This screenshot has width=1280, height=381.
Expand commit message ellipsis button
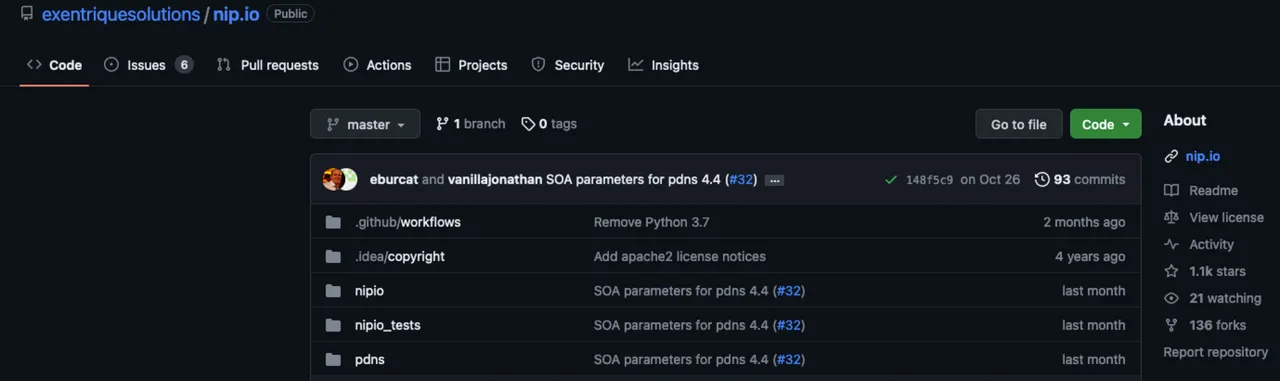pyautogui.click(x=775, y=180)
